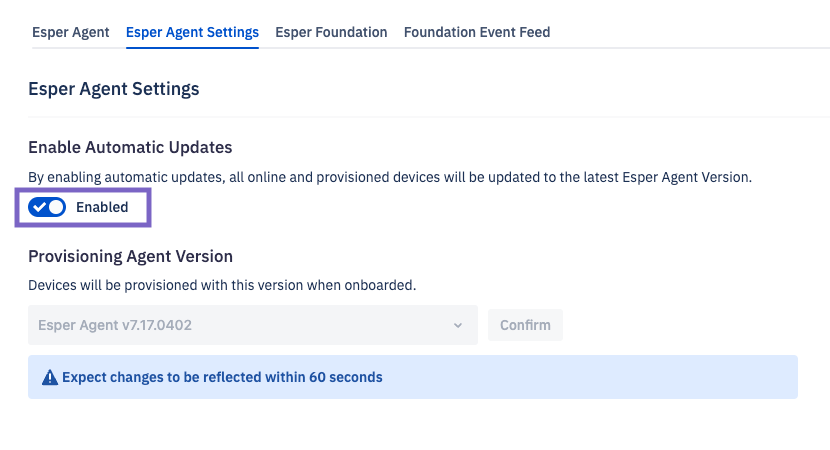Screen dimensions: 830x450
Task: Click the Enabled label beside the toggle
Action: click(102, 207)
